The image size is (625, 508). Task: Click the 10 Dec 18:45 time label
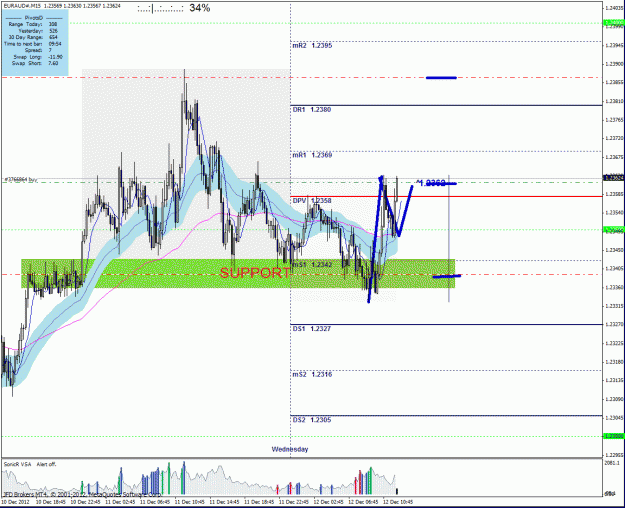click(51, 502)
